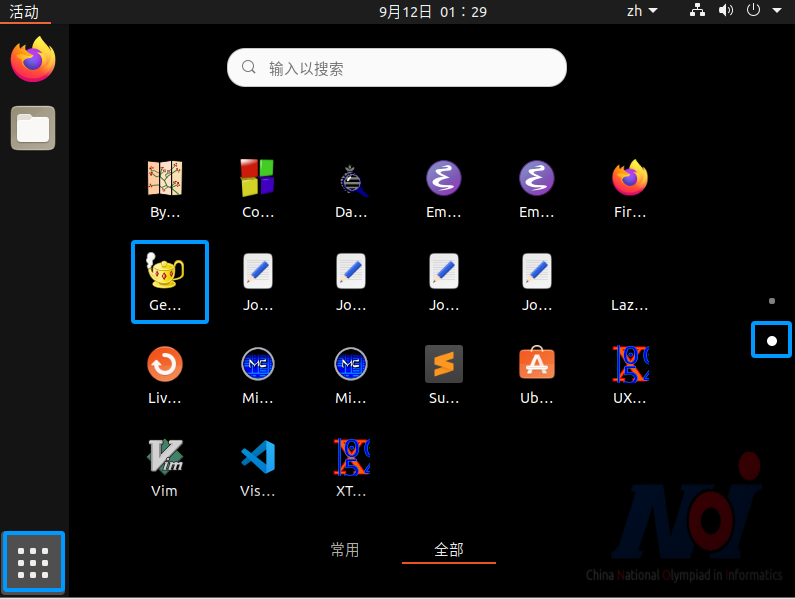Click the 活动 activities button
The image size is (795, 599).
24,12
